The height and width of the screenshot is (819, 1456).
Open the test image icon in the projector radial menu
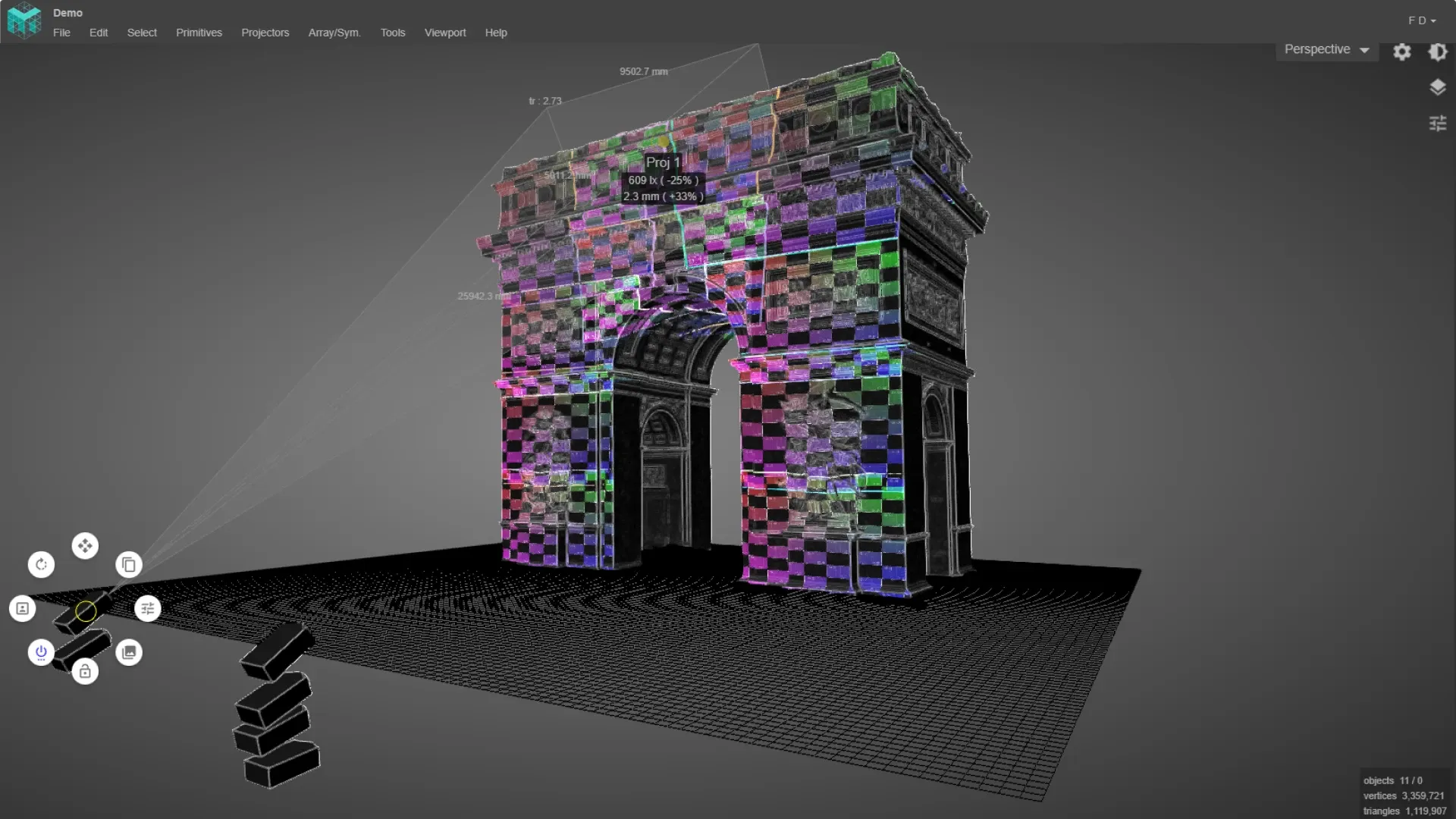(129, 652)
